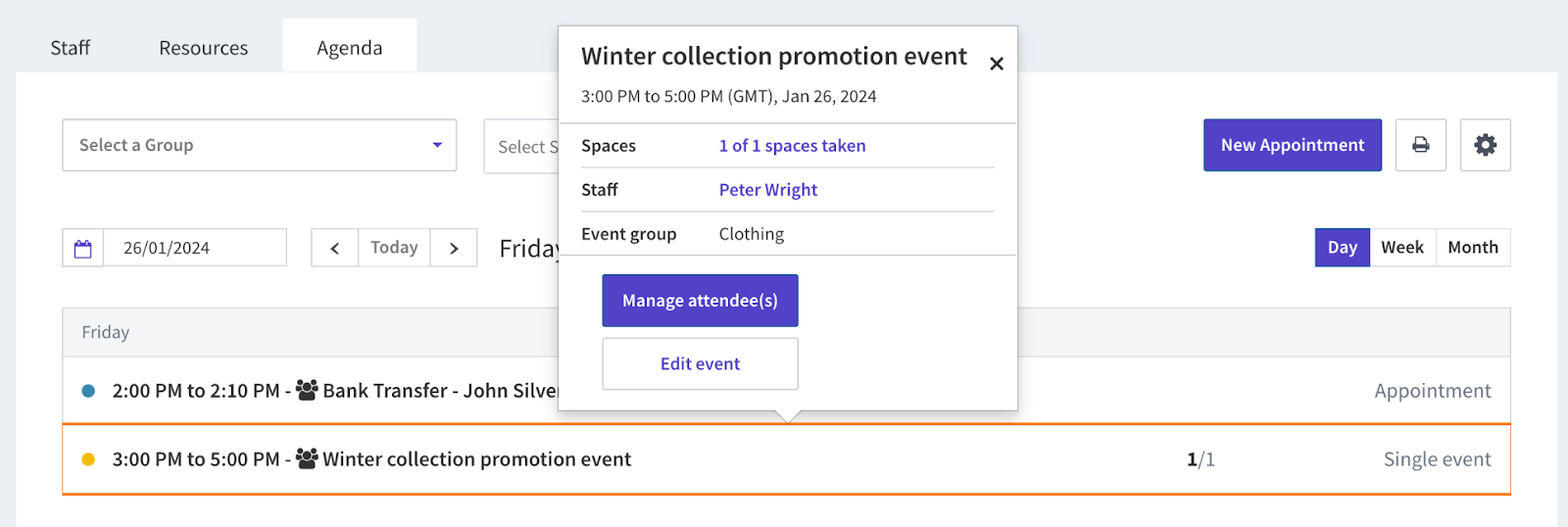Click group icon beside Winter collection event
This screenshot has width=1568, height=527.
307,458
